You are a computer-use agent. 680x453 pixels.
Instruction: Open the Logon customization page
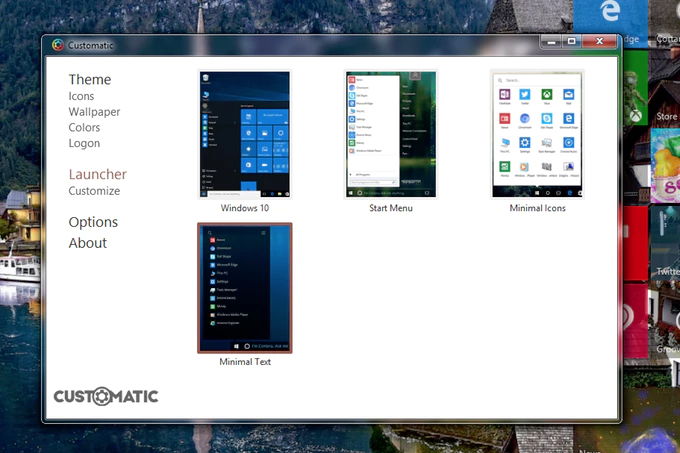click(84, 143)
